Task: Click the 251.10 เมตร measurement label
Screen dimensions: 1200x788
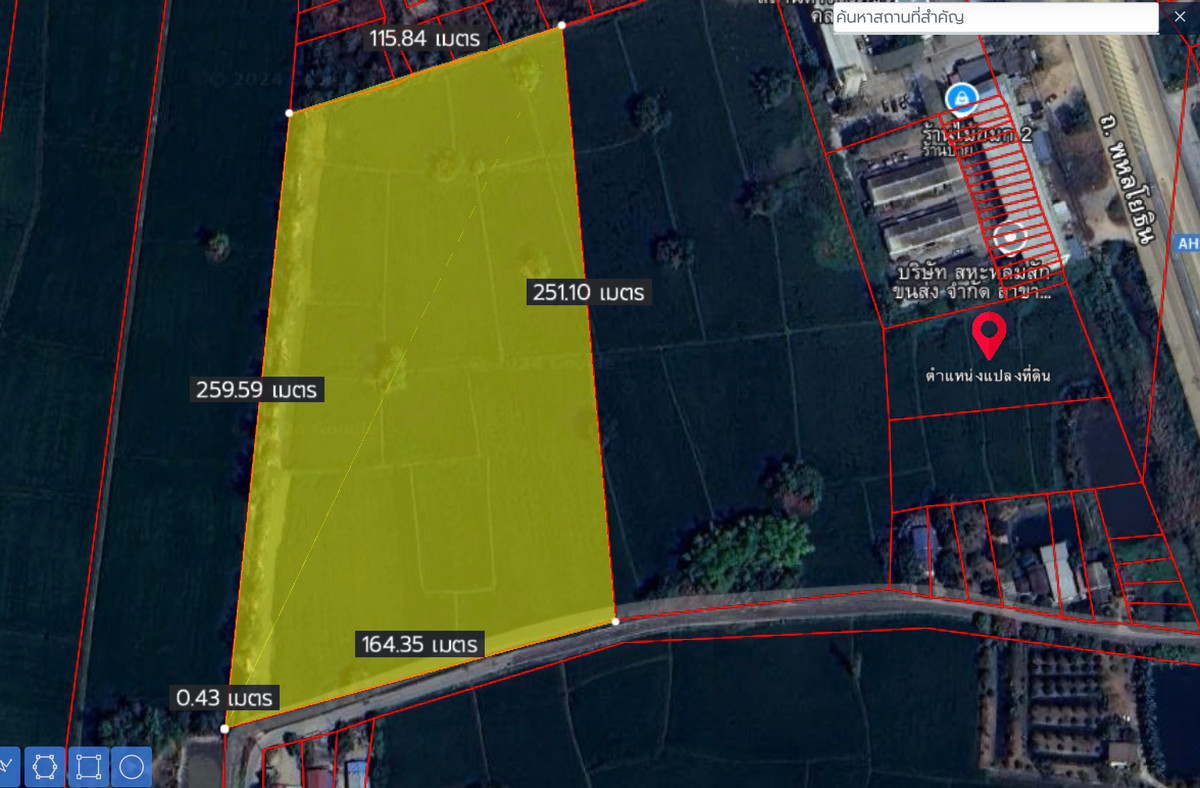Action: (588, 292)
